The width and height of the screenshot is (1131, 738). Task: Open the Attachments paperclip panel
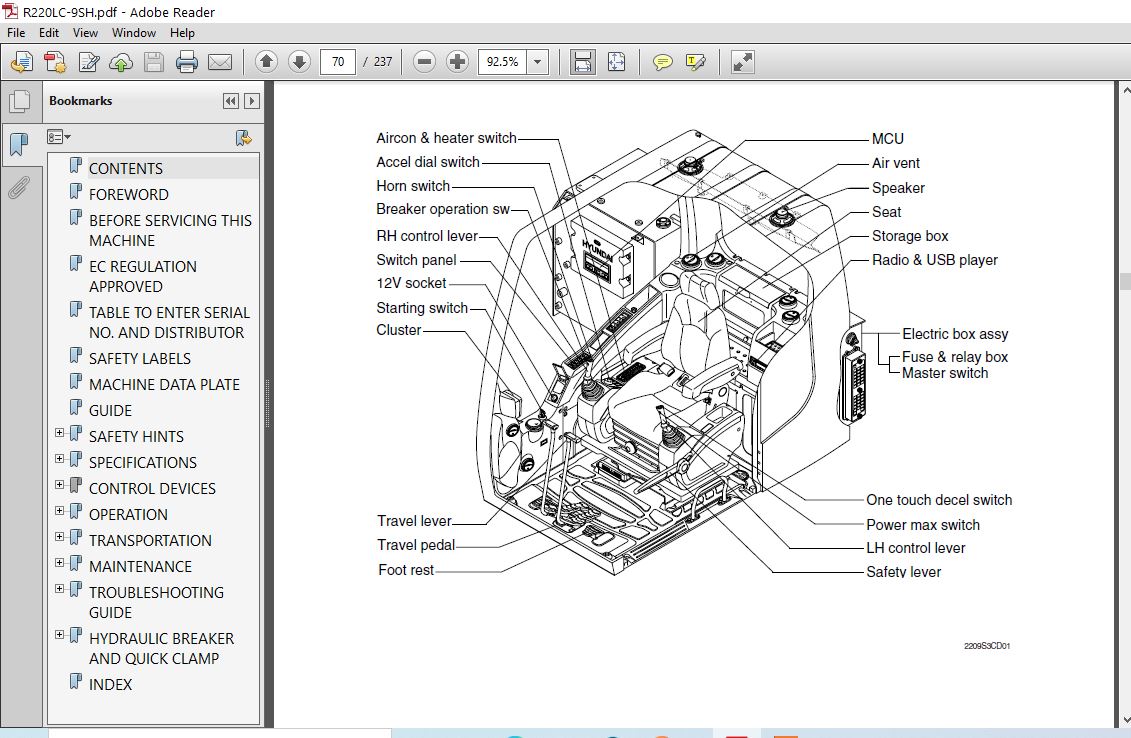pos(19,188)
